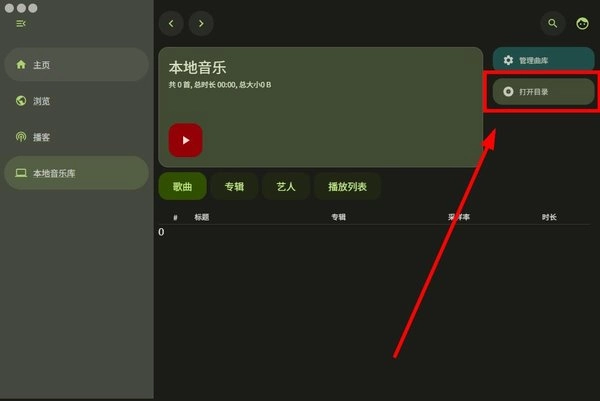Image resolution: width=600 pixels, height=401 pixels.
Task: Go forward with the right arrow
Action: click(x=201, y=23)
